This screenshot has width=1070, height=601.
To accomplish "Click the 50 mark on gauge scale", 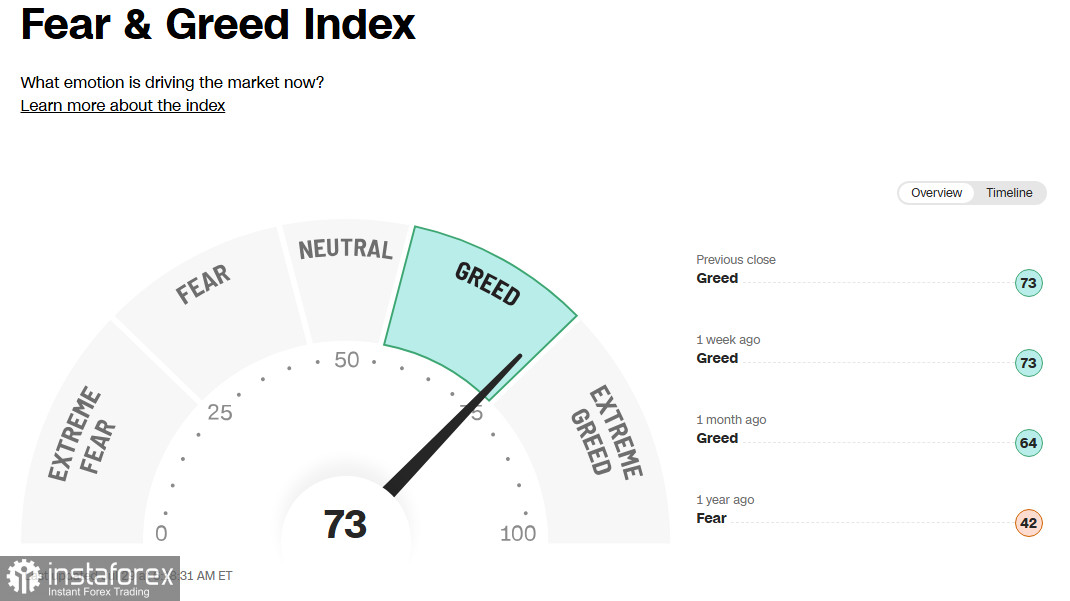I will point(347,360).
